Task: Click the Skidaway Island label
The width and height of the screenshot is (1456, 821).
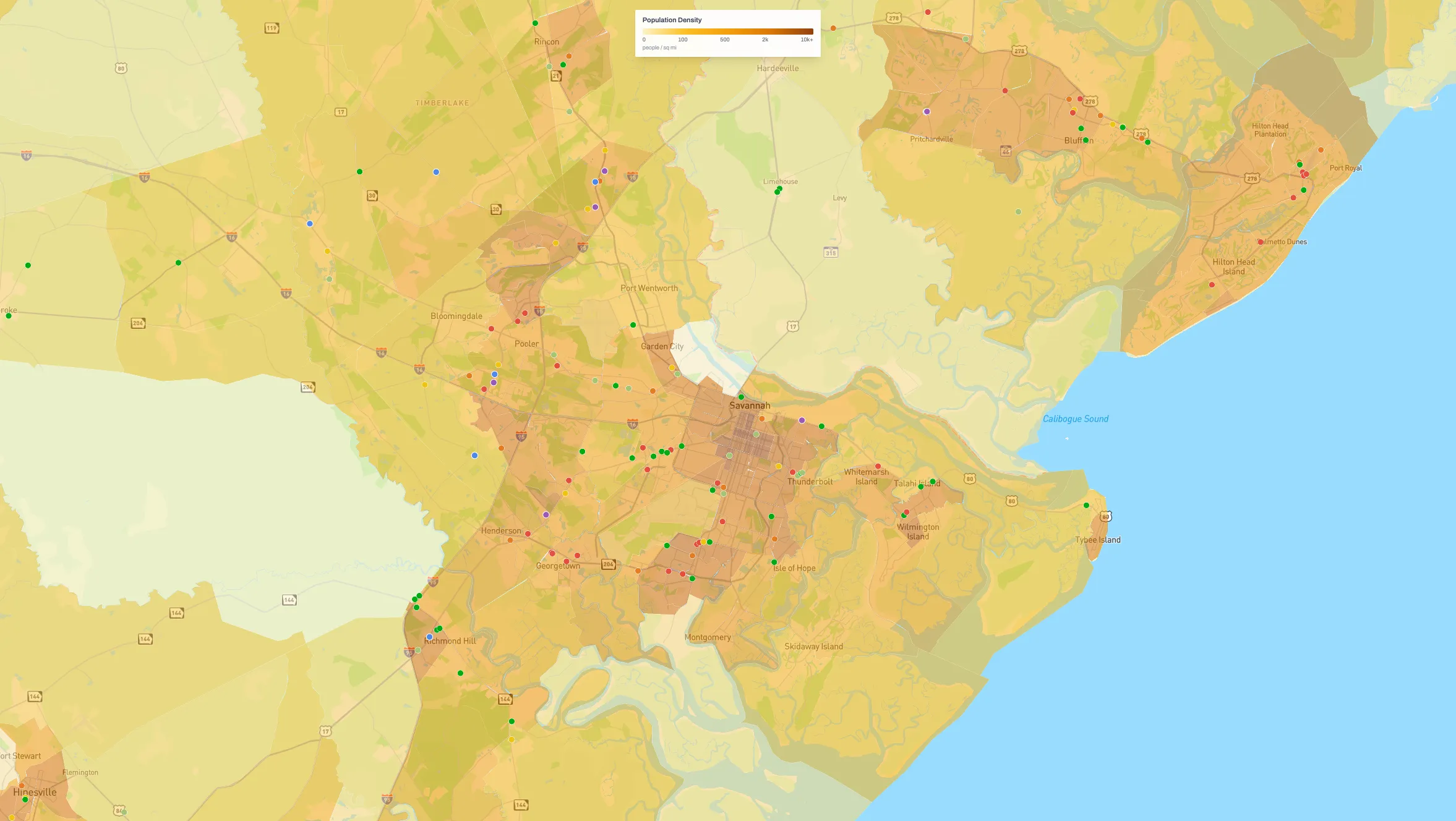Action: (813, 647)
